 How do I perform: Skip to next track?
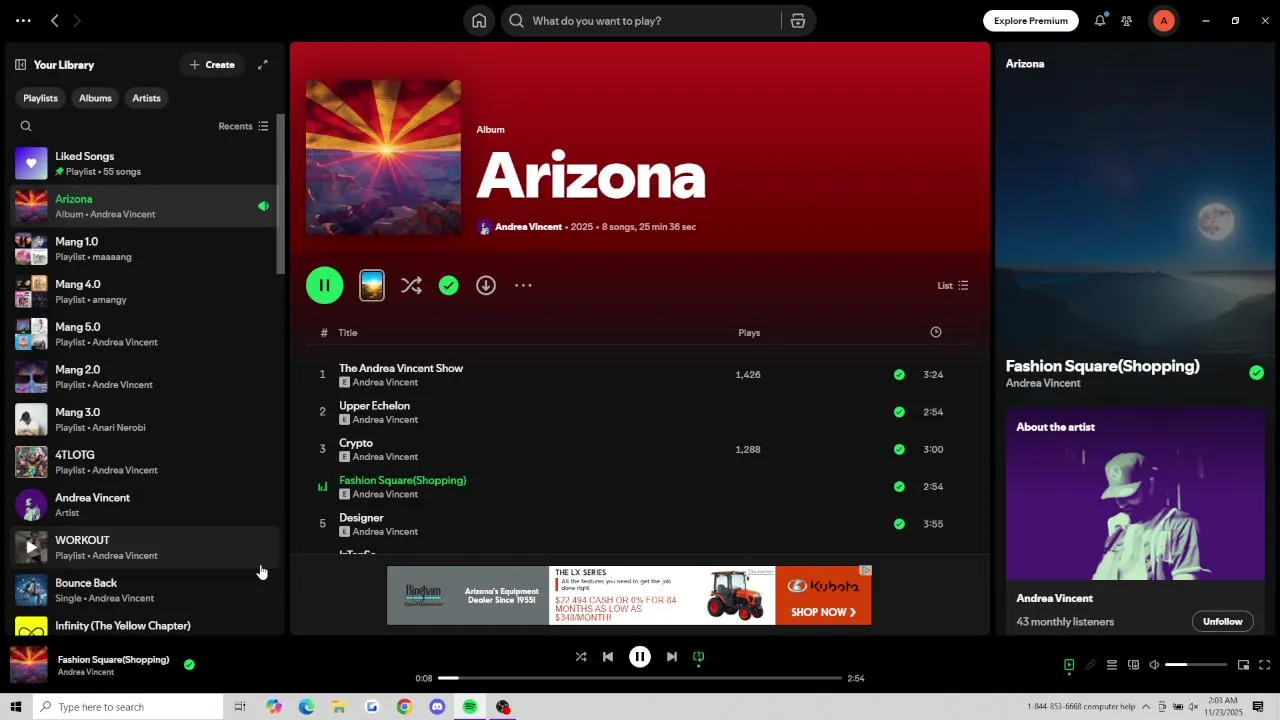coord(672,657)
